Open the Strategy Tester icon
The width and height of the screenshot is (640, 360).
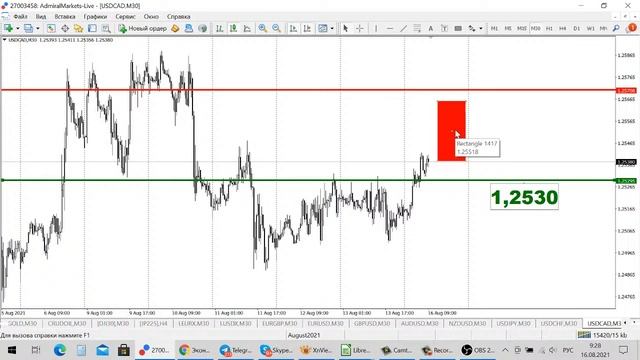[x=106, y=28]
